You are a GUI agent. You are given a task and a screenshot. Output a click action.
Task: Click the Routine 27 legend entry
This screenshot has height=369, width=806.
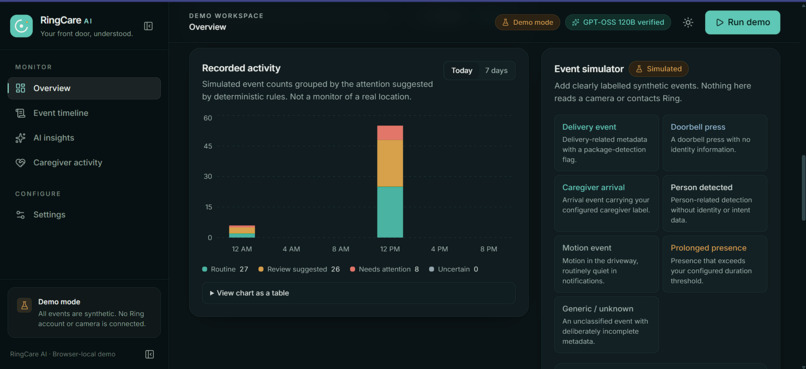point(225,269)
